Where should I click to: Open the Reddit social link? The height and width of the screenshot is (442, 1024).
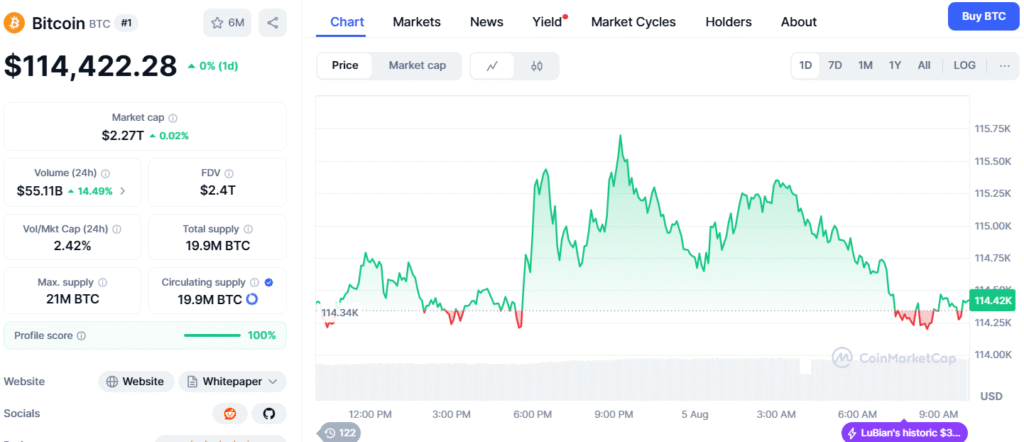click(230, 413)
